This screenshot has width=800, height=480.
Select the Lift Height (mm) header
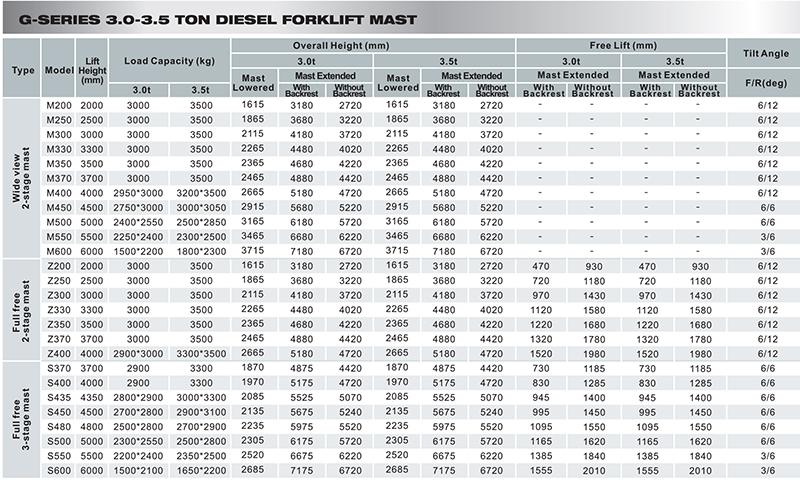click(92, 70)
